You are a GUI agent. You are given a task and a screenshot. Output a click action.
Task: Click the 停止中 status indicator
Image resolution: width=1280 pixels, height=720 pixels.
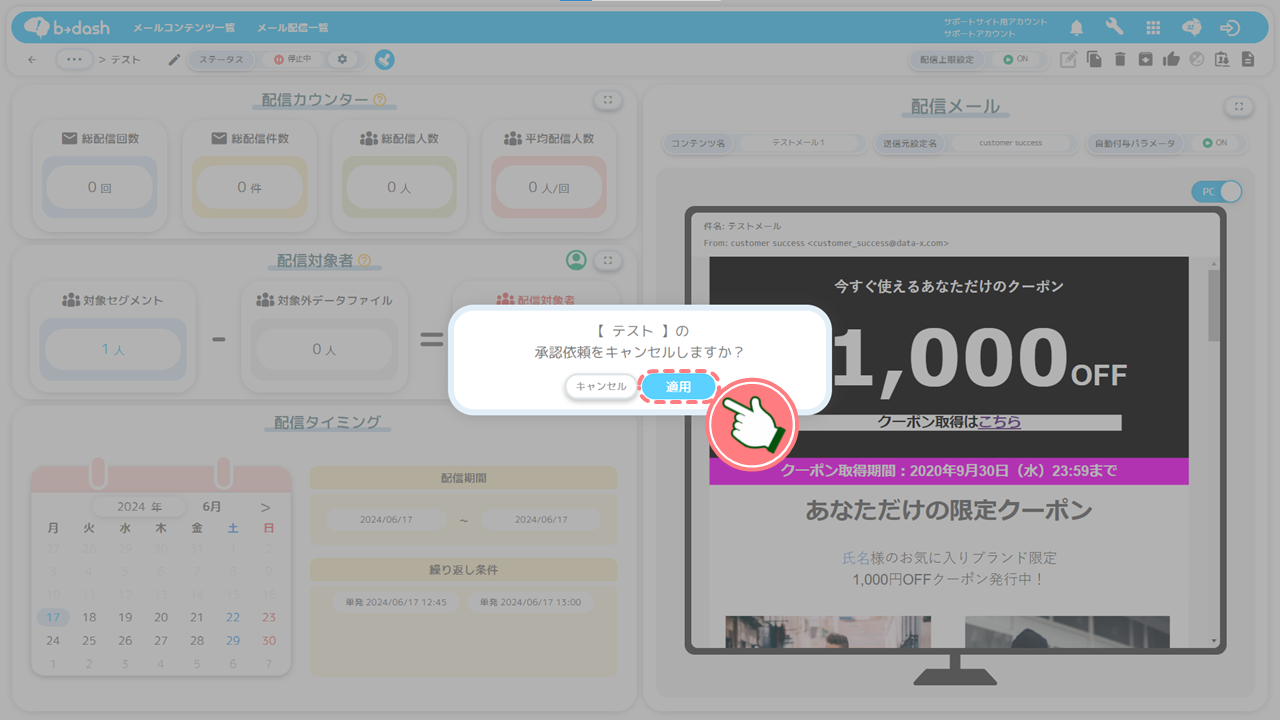pyautogui.click(x=293, y=60)
